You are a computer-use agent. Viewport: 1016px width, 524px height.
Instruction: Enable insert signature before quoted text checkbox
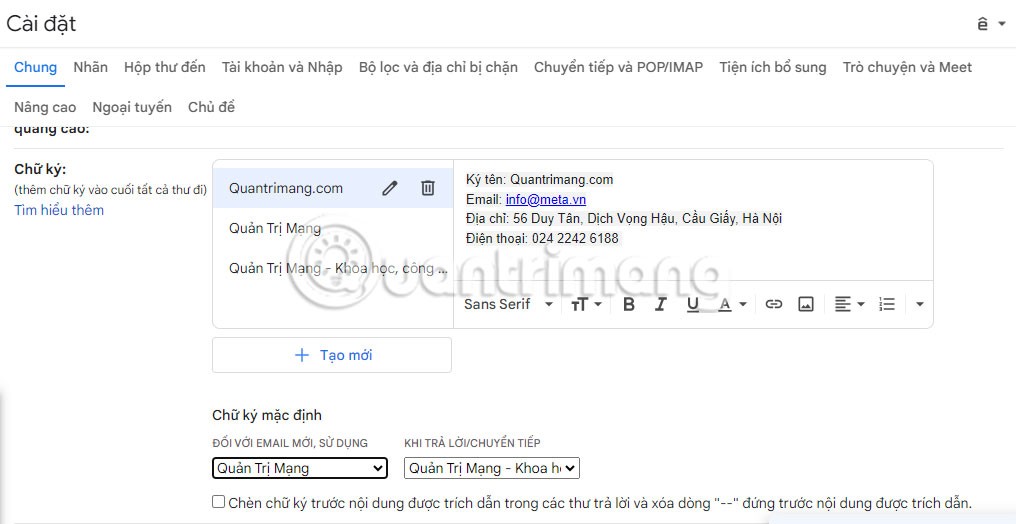(x=219, y=502)
